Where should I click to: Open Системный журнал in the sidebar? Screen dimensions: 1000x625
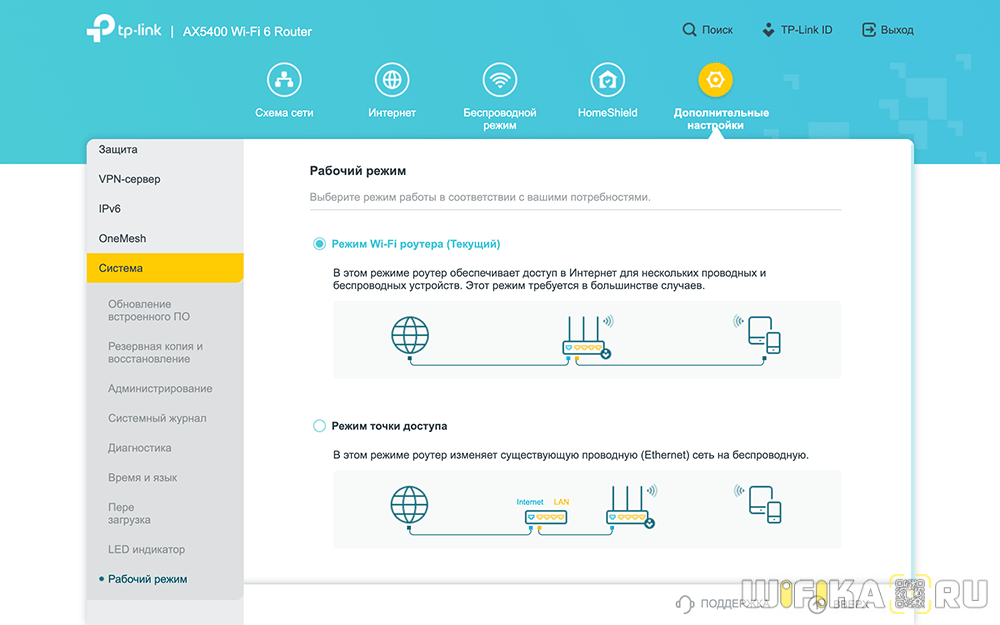pos(157,418)
